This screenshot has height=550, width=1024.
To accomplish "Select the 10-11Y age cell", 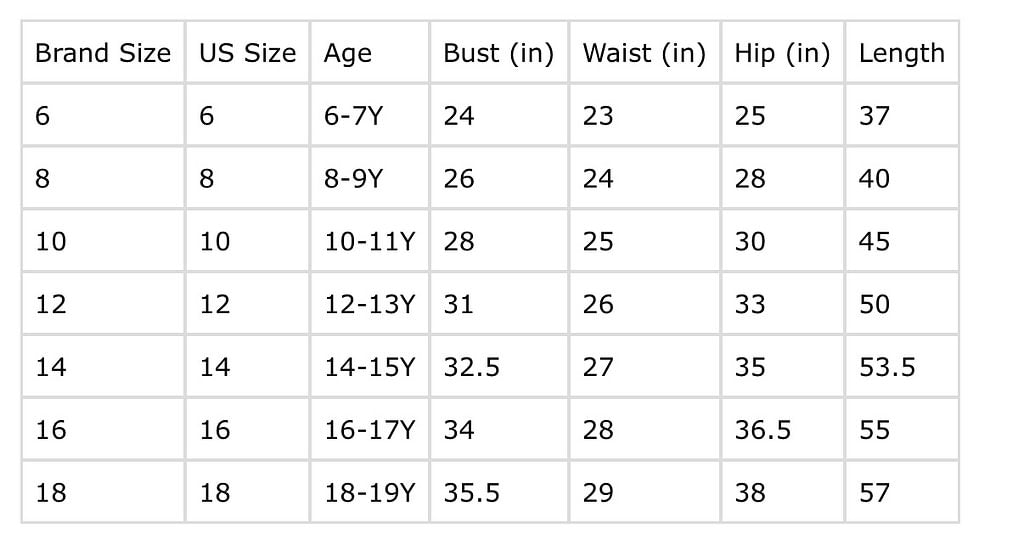I will [370, 240].
